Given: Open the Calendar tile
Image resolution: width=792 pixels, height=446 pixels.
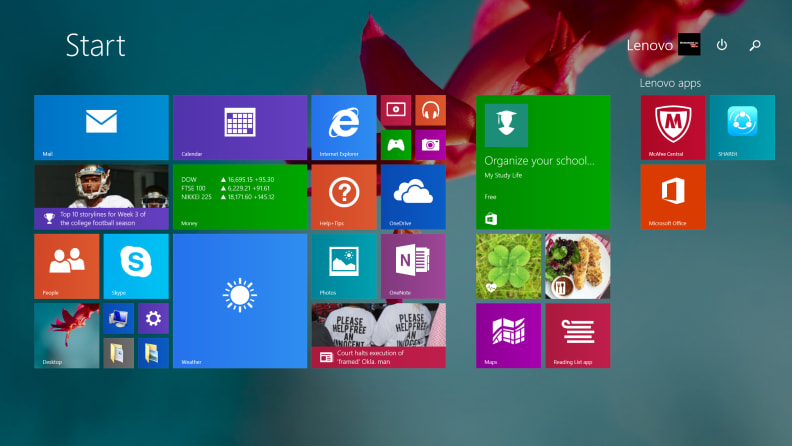Looking at the screenshot, I should pyautogui.click(x=240, y=127).
